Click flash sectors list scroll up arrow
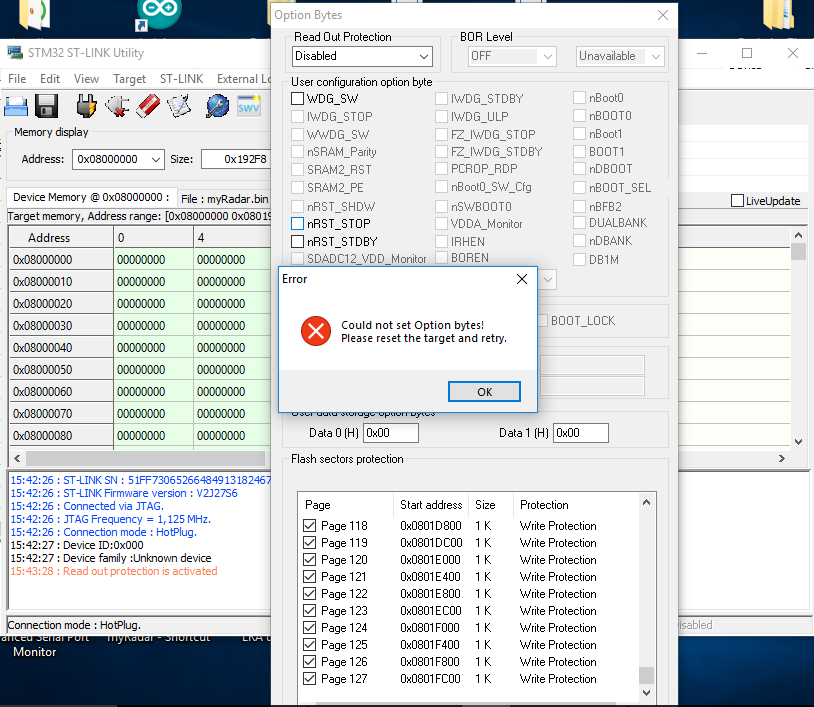Screen dimensions: 814x707 pyautogui.click(x=646, y=502)
